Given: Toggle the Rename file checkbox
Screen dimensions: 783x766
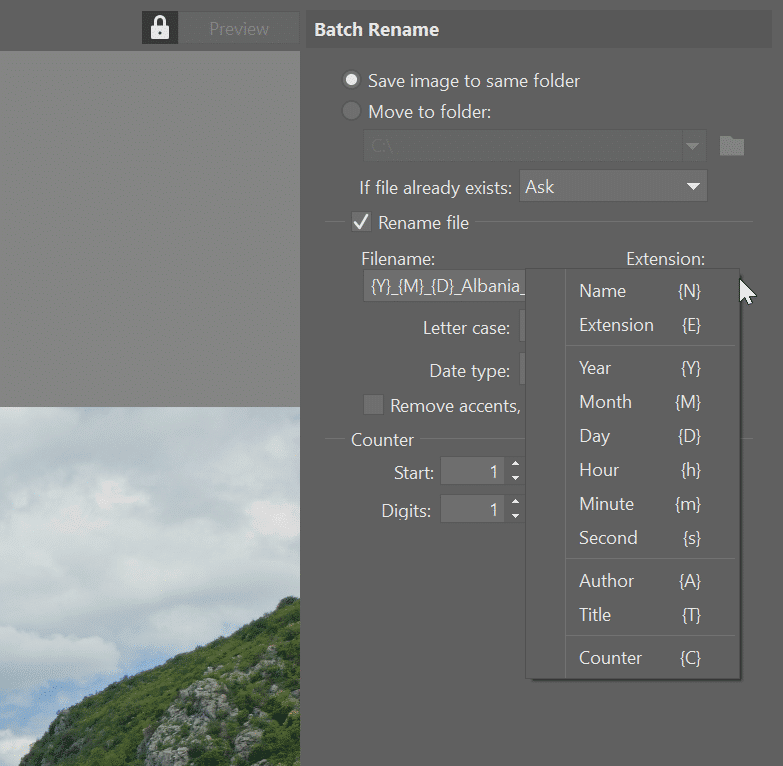Looking at the screenshot, I should (x=361, y=222).
